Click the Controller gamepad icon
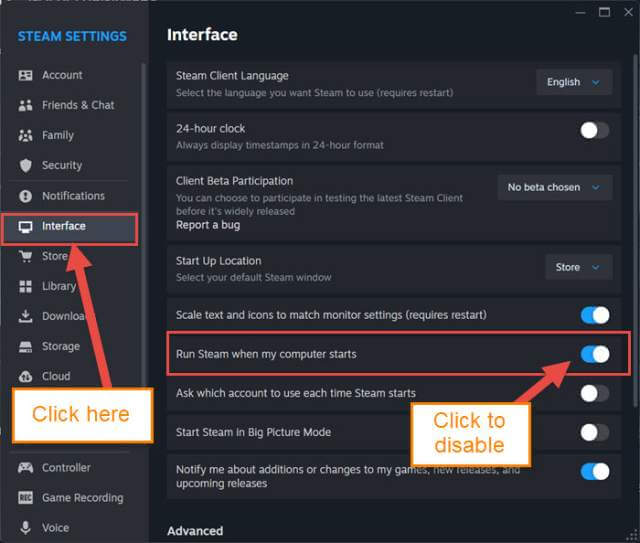Screen dimensions: 640x543 pos(25,468)
